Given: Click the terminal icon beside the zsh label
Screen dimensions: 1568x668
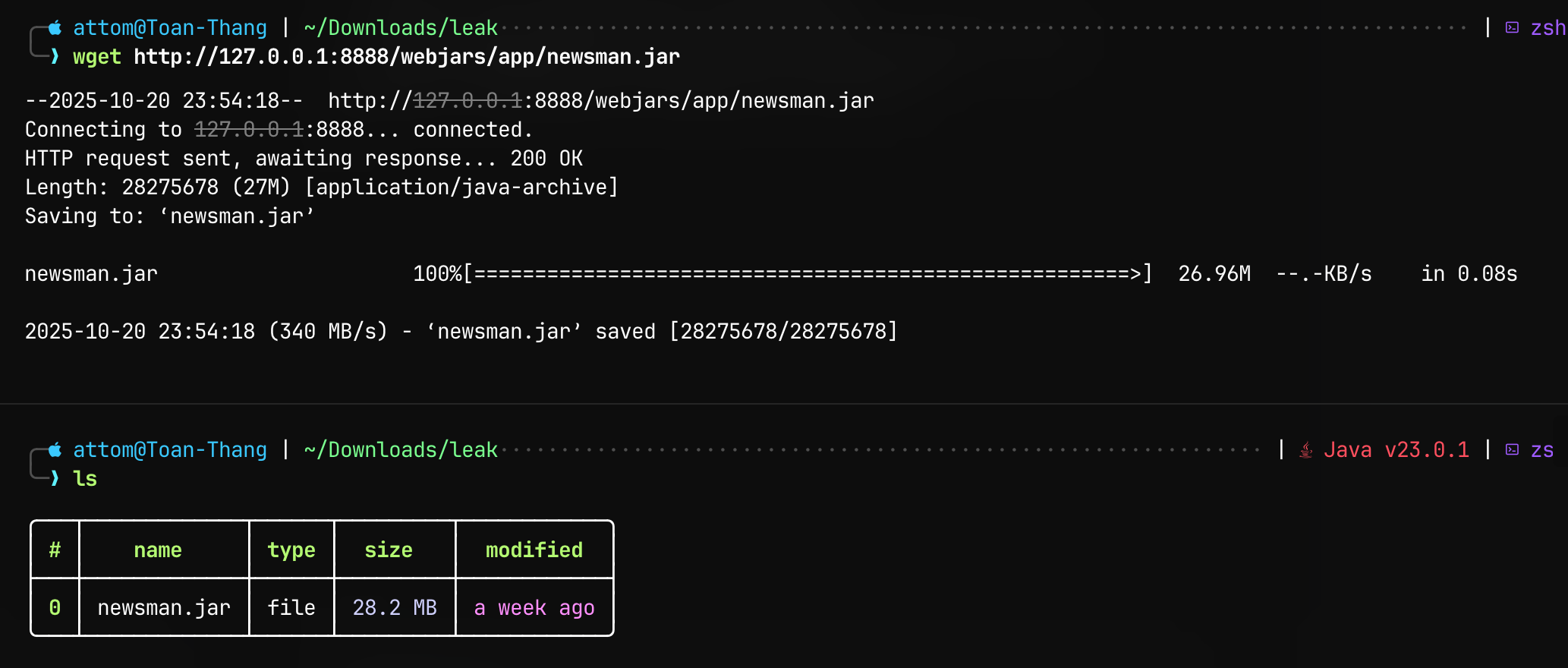Looking at the screenshot, I should pos(1512,28).
